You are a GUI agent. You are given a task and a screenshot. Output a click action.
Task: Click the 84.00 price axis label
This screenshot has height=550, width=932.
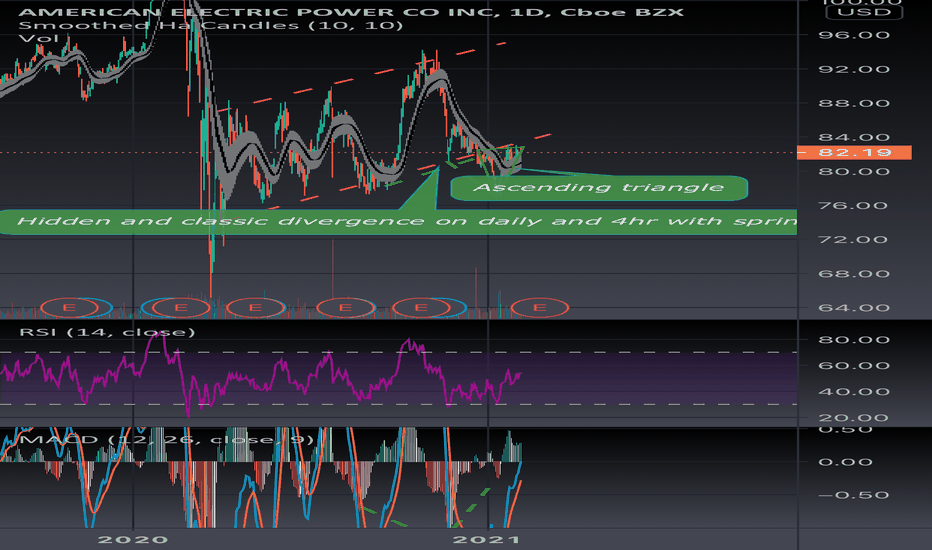click(x=854, y=137)
